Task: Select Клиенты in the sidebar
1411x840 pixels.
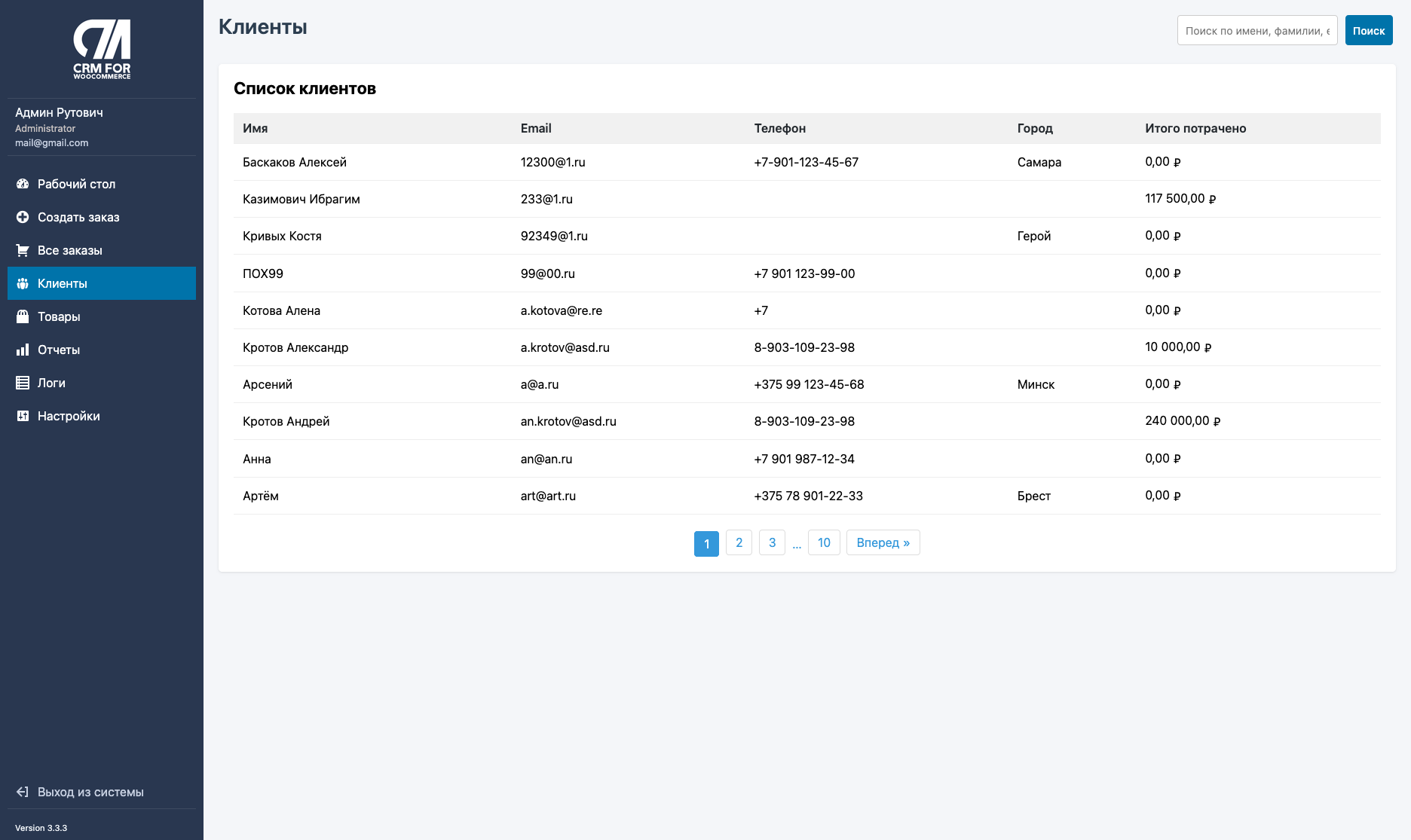Action: [102, 283]
